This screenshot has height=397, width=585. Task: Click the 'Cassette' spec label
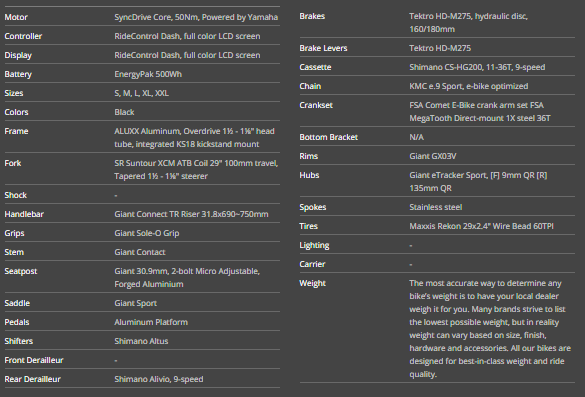click(315, 67)
